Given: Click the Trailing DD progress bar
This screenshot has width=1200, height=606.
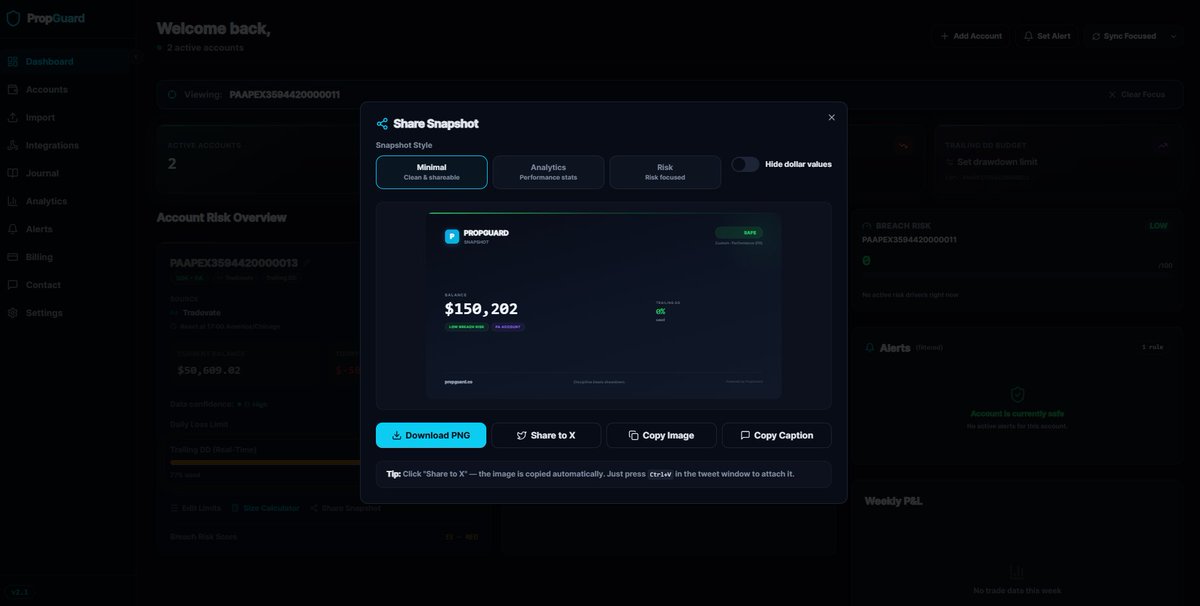Looking at the screenshot, I should click(266, 463).
